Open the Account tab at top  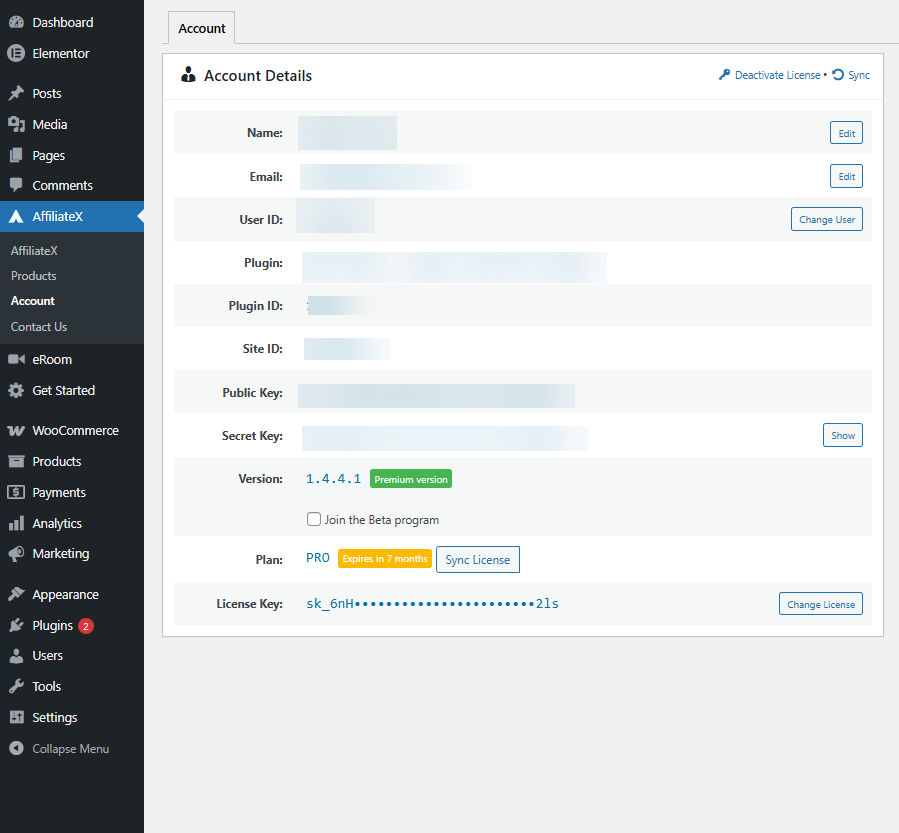tap(201, 28)
